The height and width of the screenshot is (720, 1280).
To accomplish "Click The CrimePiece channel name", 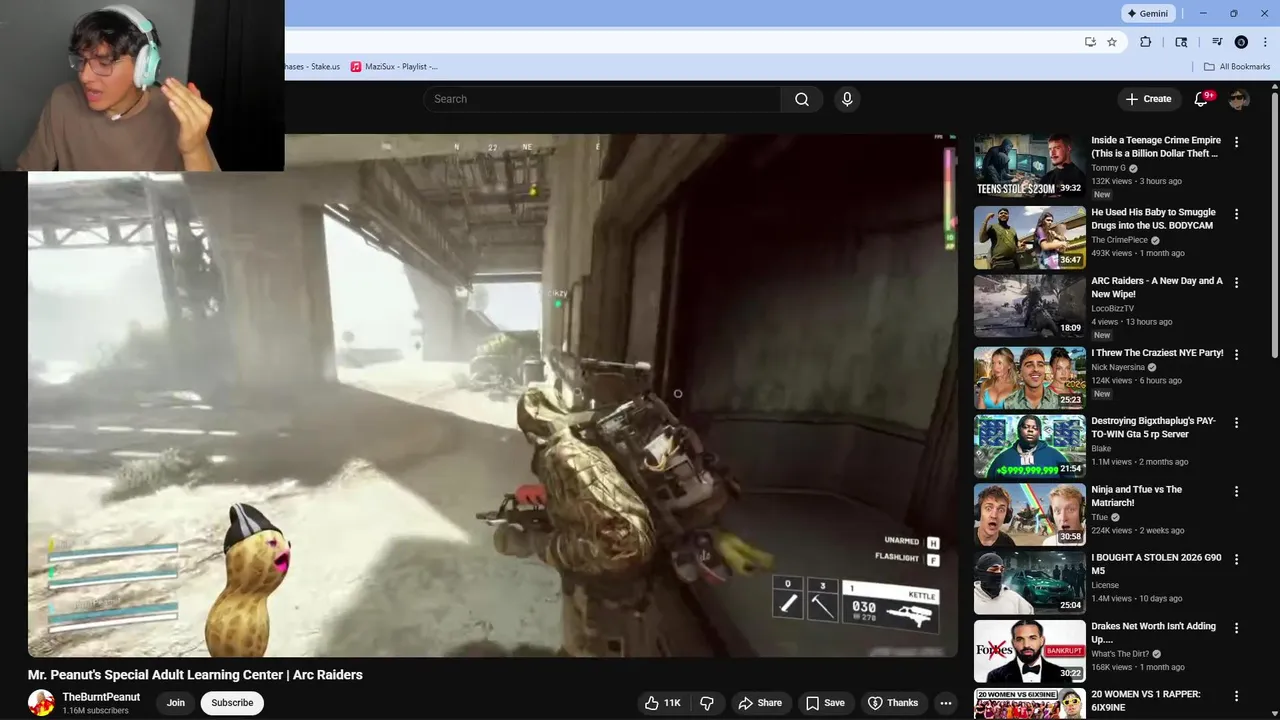I will pyautogui.click(x=1120, y=240).
